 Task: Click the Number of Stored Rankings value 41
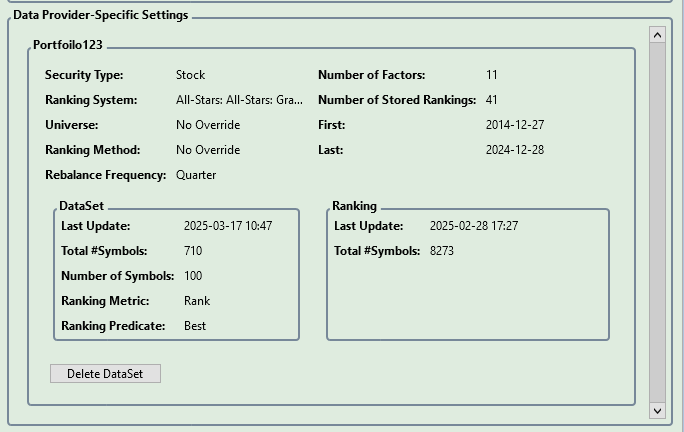tap(492, 100)
